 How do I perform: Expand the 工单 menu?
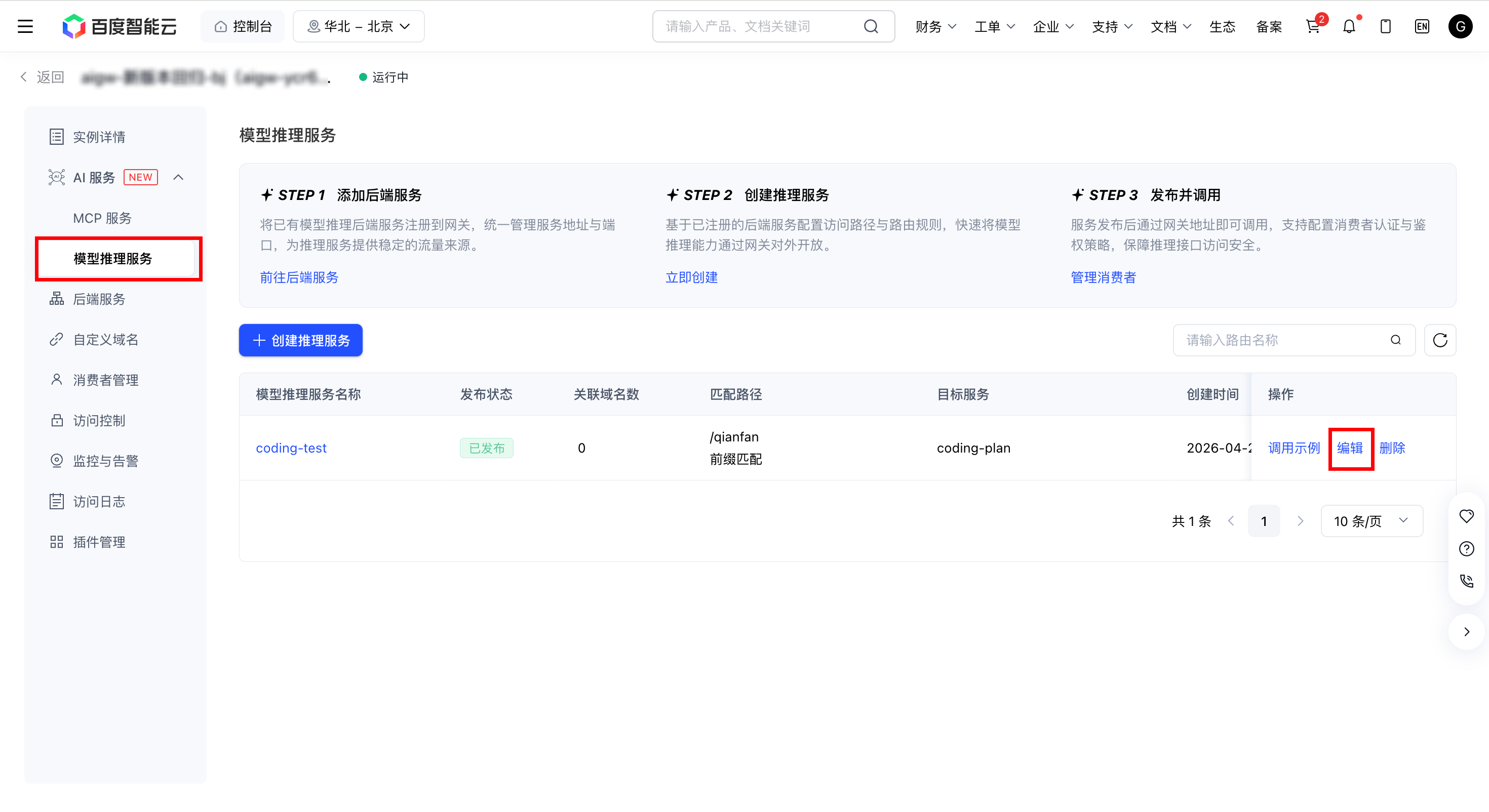coord(995,27)
